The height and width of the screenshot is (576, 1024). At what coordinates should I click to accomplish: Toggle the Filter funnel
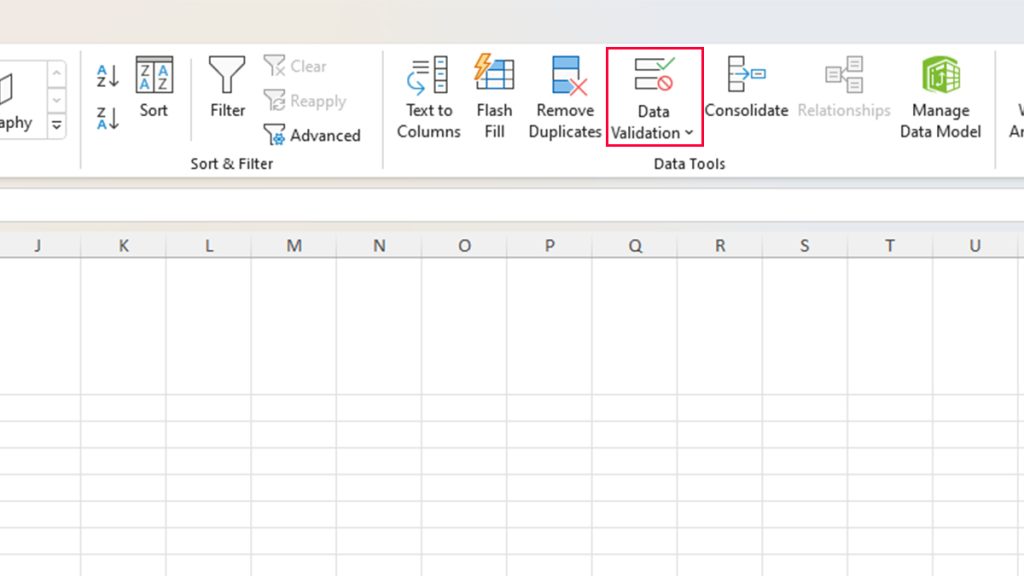coord(227,88)
